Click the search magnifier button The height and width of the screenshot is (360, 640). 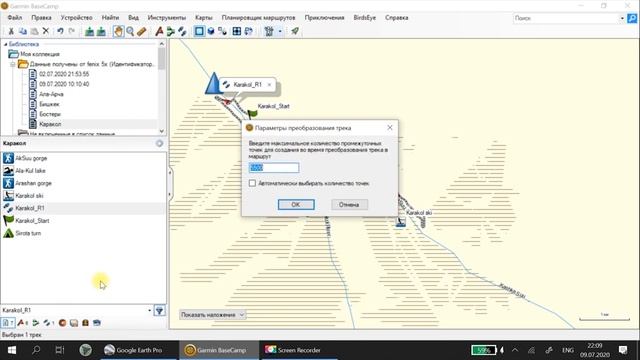632,18
